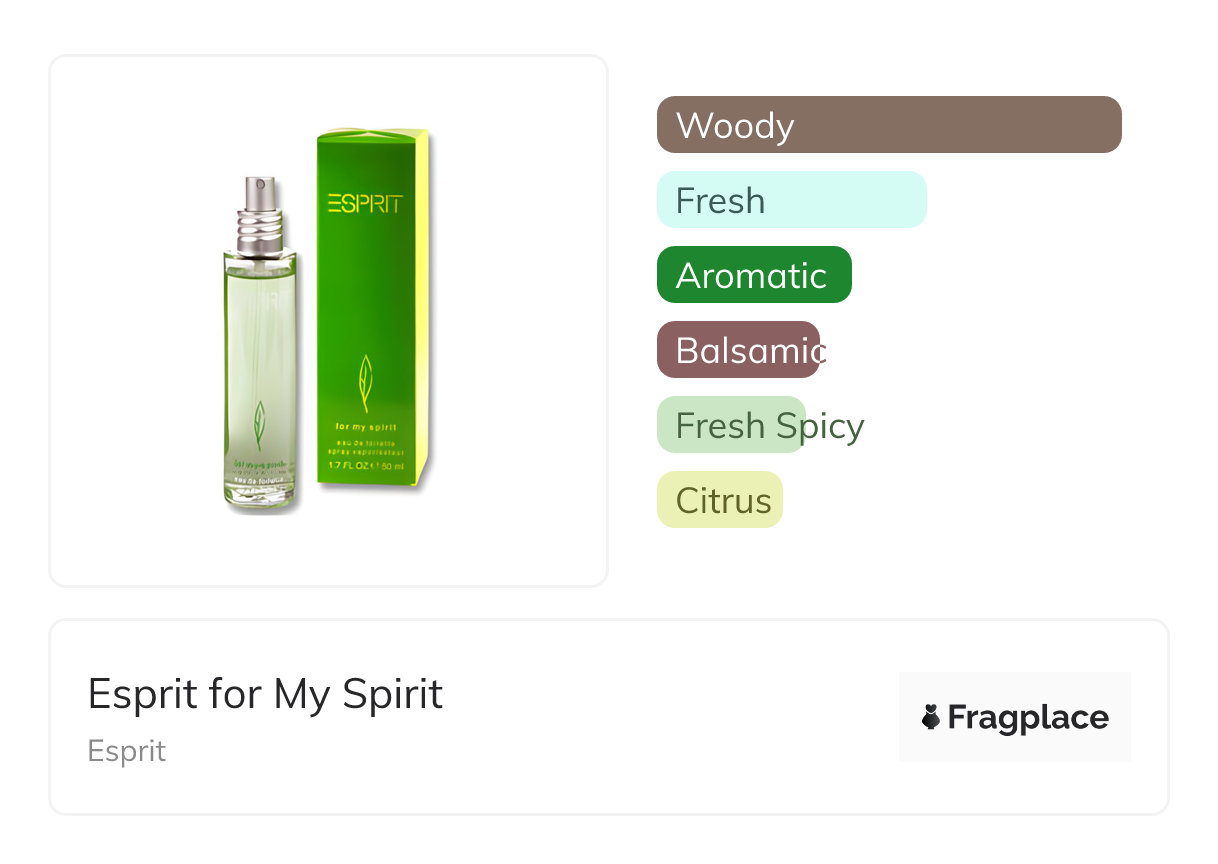The width and height of the screenshot is (1218, 864).
Task: Select the Fresh Spicy accord bar
Action: coord(731,425)
